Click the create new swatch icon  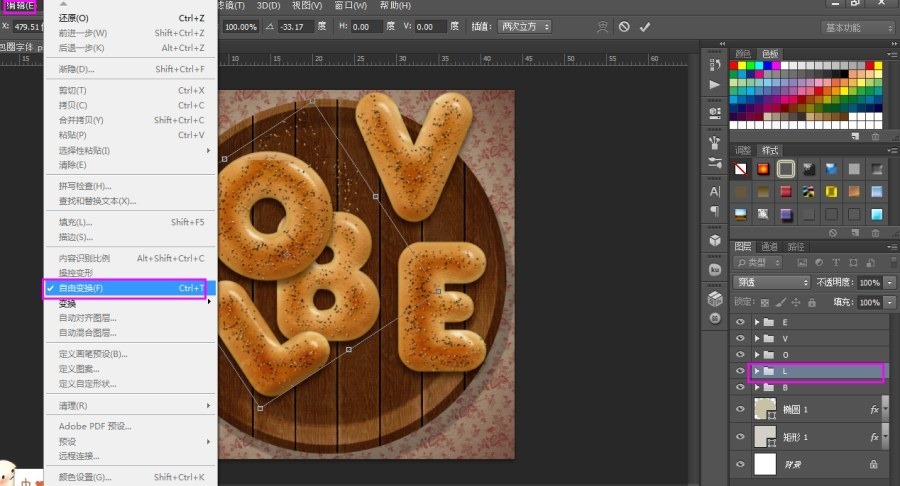tap(855, 137)
